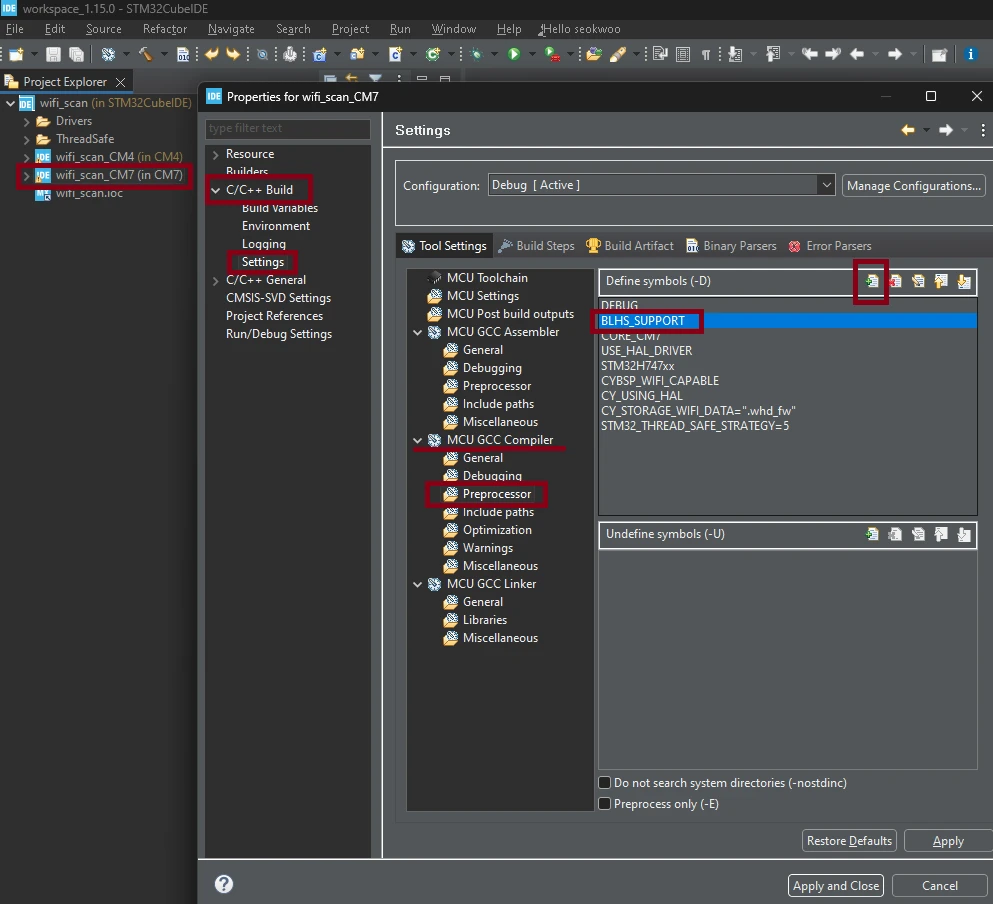Move selected define symbol down
Screen dimensions: 993x904
point(964,282)
